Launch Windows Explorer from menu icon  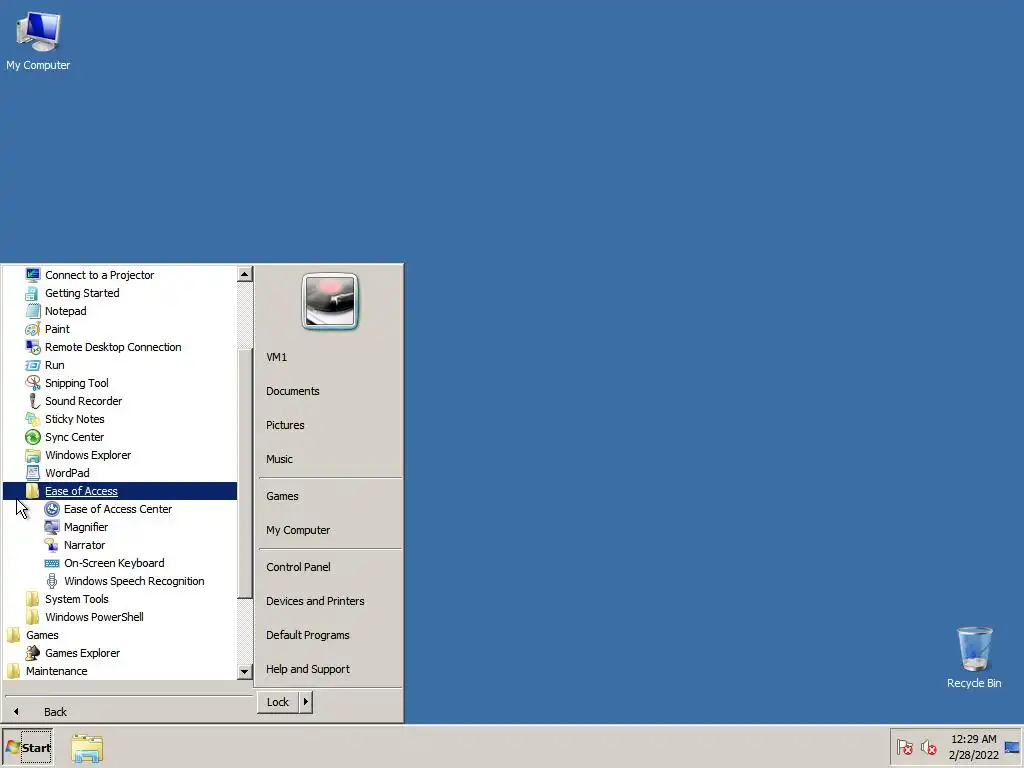pyautogui.click(x=33, y=455)
